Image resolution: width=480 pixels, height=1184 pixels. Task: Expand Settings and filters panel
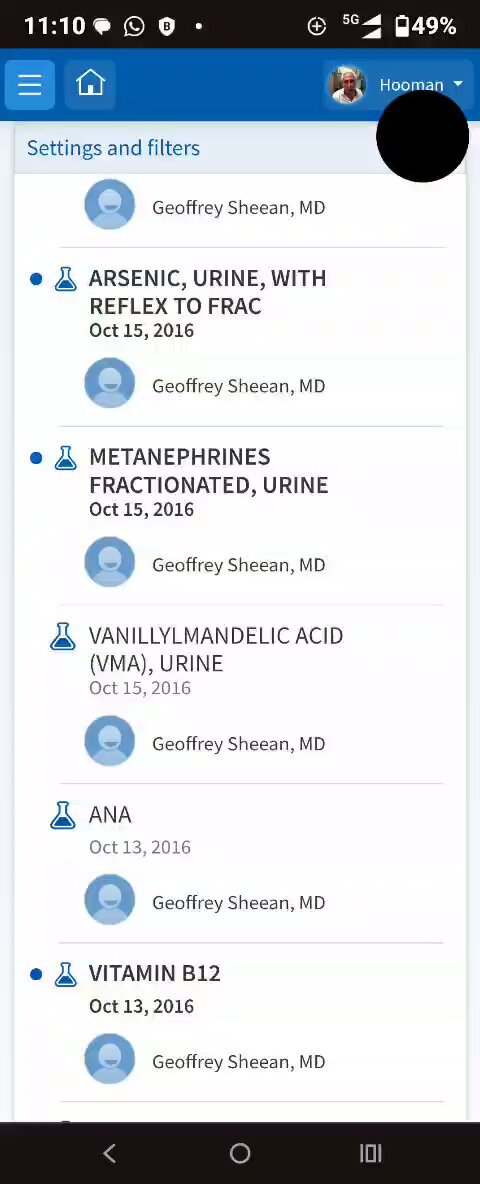[113, 148]
